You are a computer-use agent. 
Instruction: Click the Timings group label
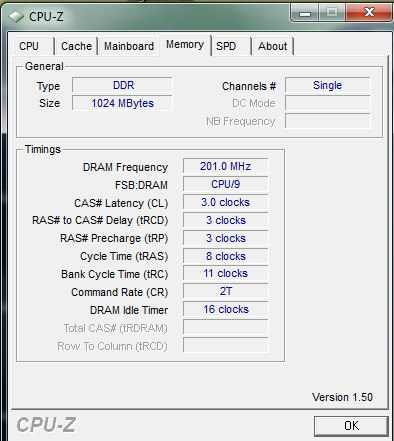pyautogui.click(x=43, y=149)
